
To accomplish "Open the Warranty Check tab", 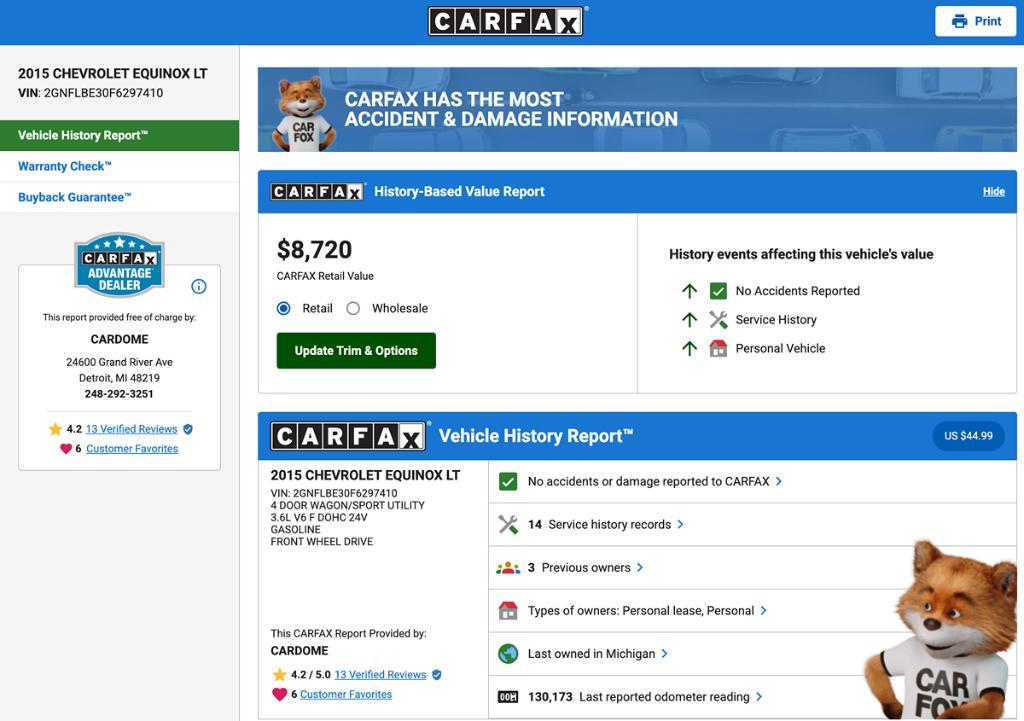I will pyautogui.click(x=120, y=167).
